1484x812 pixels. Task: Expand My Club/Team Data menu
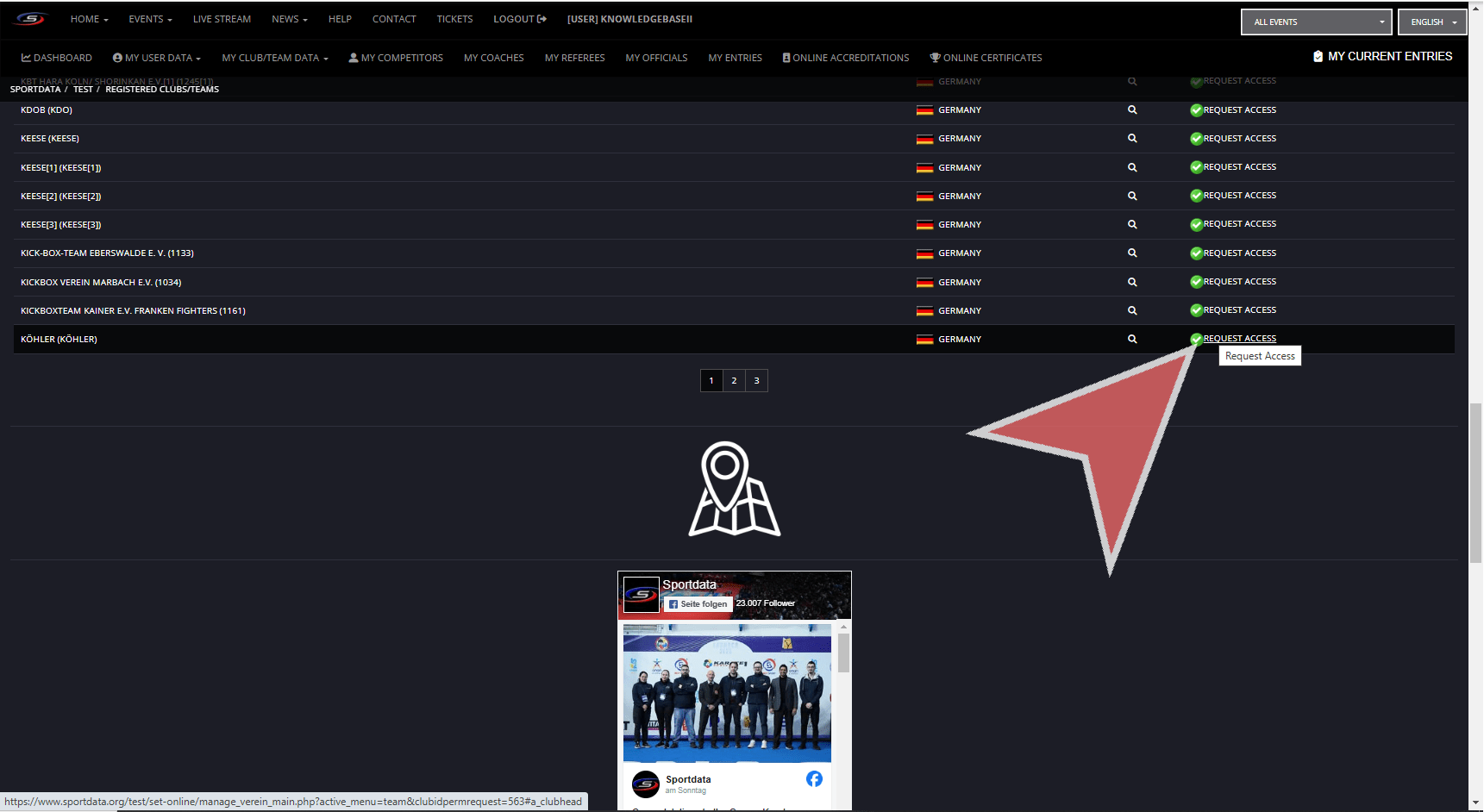(274, 58)
